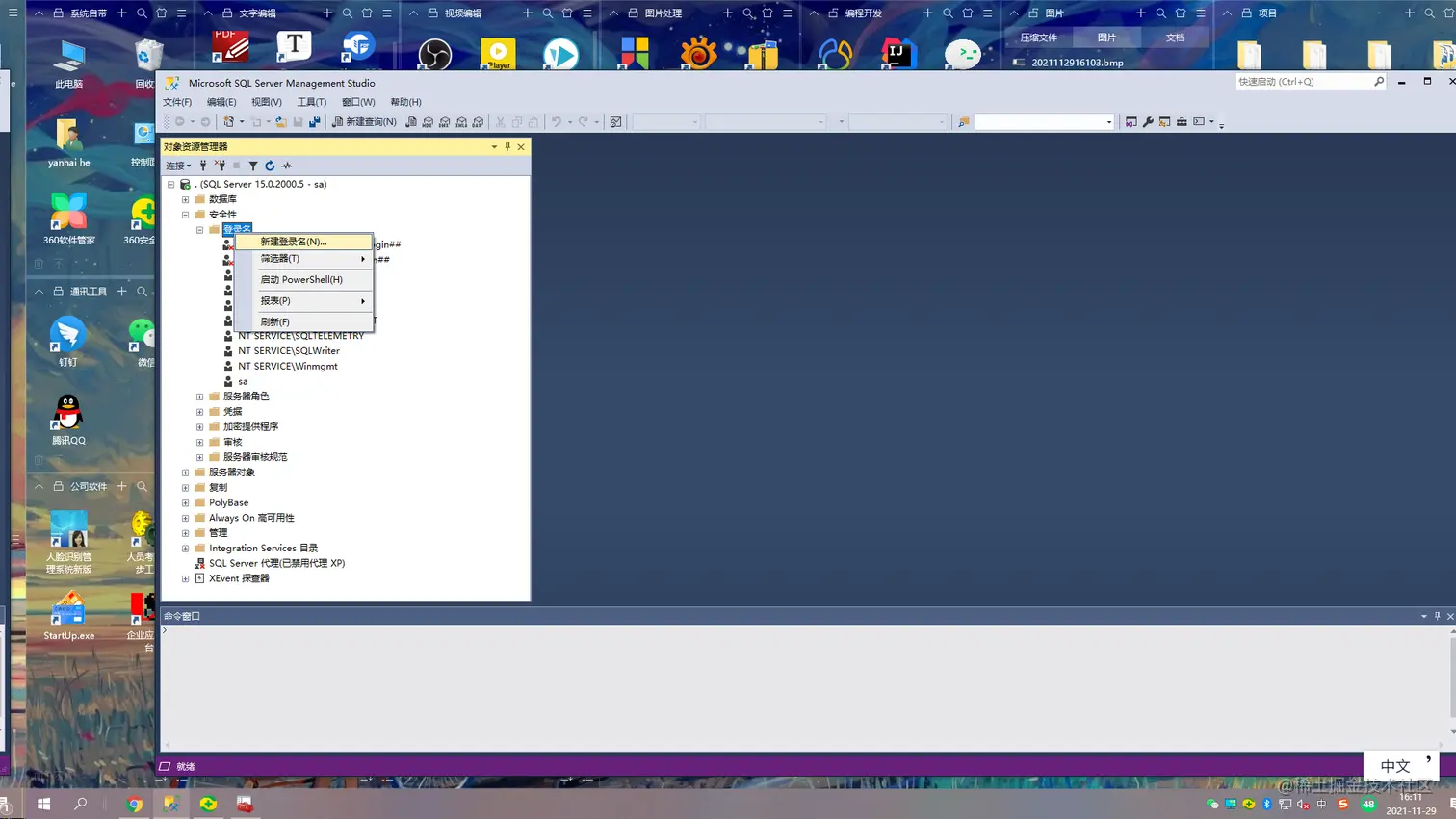
Task: Select NT SERVICE\Winmgmt login
Action: tap(288, 366)
